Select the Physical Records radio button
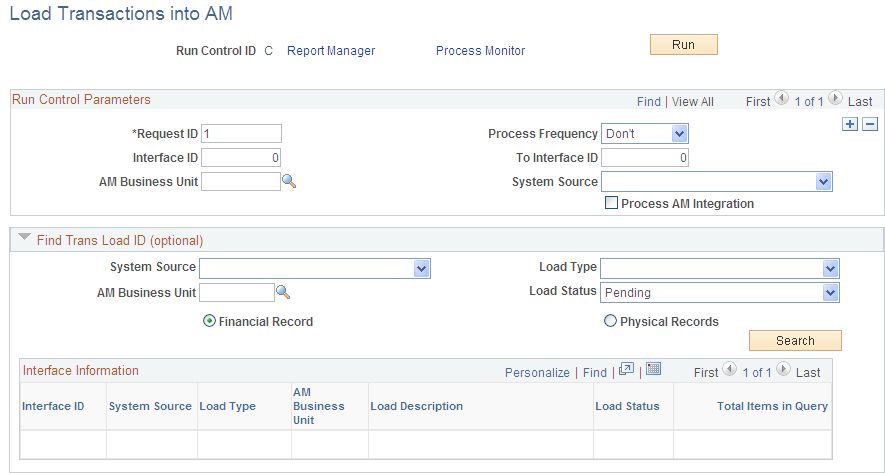 610,321
